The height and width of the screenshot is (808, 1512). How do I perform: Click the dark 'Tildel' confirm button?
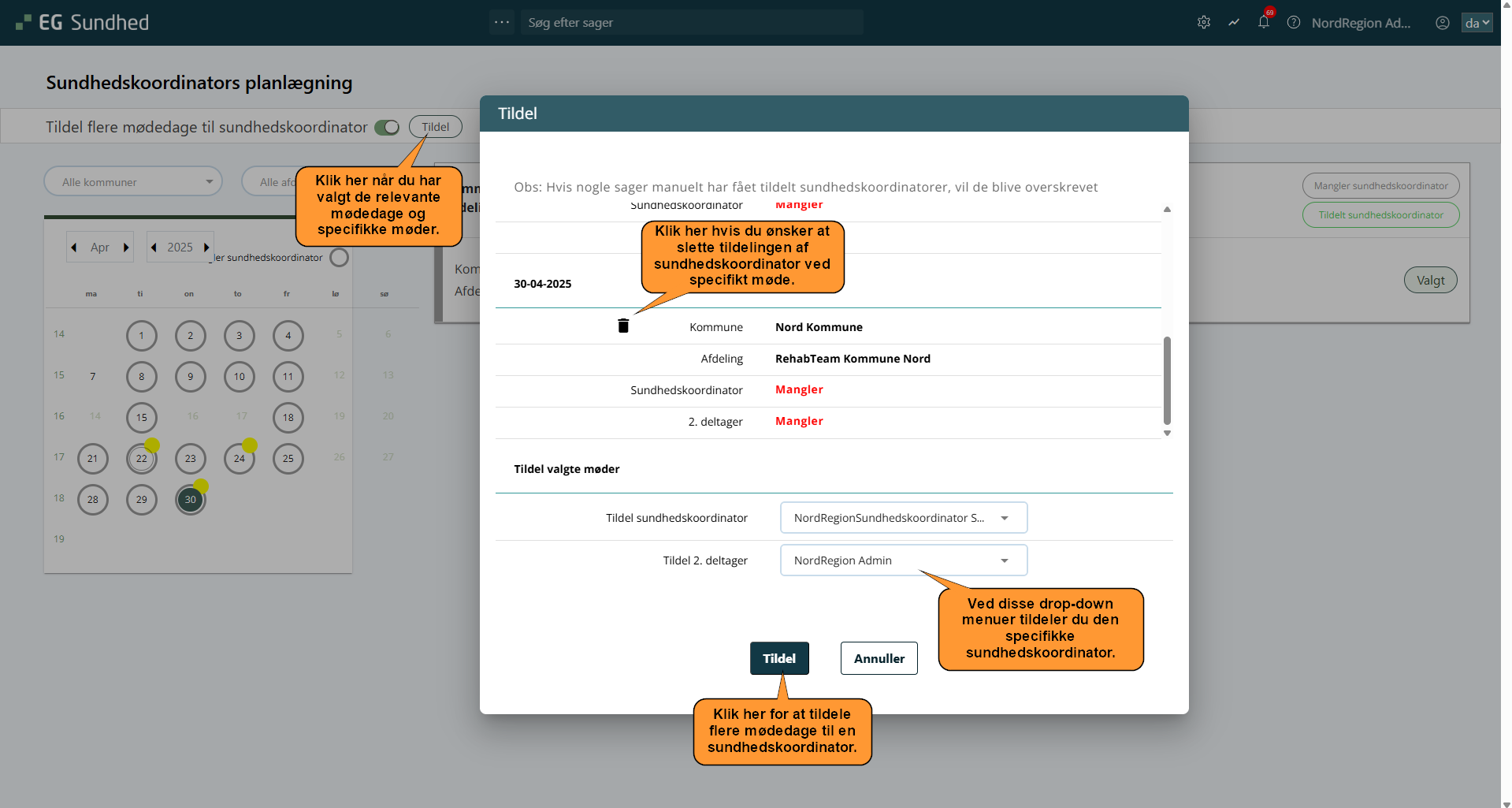click(778, 659)
